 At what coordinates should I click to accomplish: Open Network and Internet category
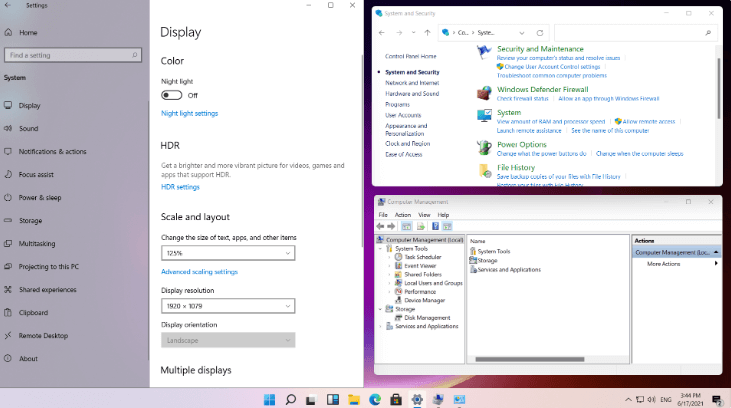[412, 83]
